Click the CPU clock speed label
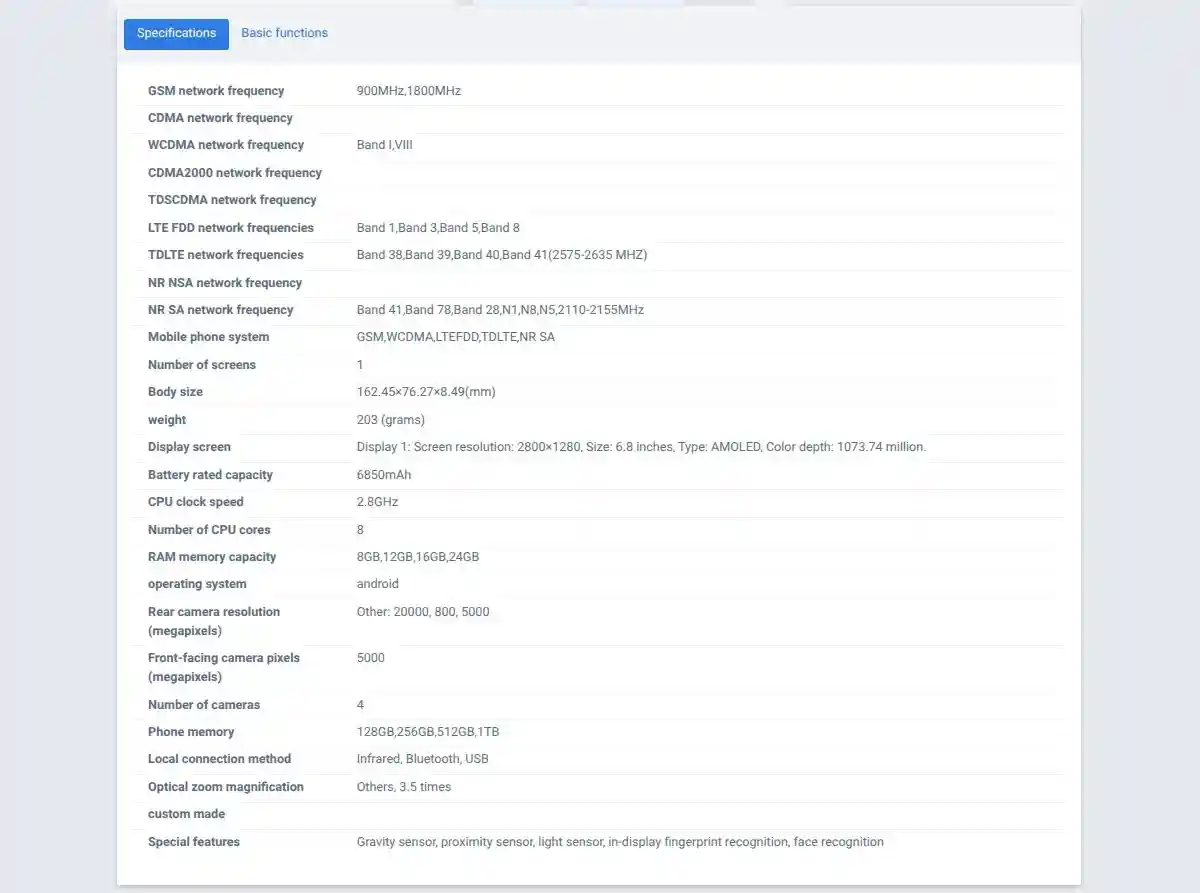Viewport: 1200px width, 893px height. tap(196, 502)
